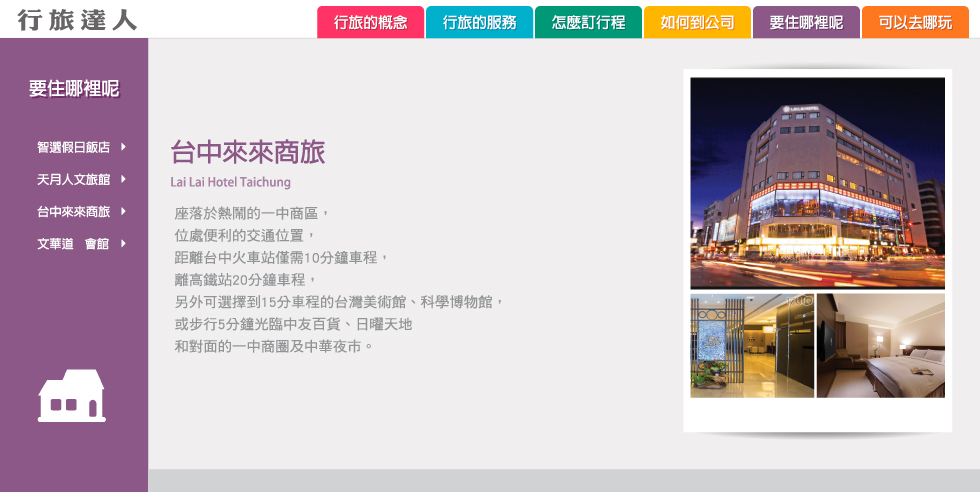This screenshot has height=492, width=980.
Task: Click the arrow beside 台中來來商旅
Action: click(x=123, y=211)
